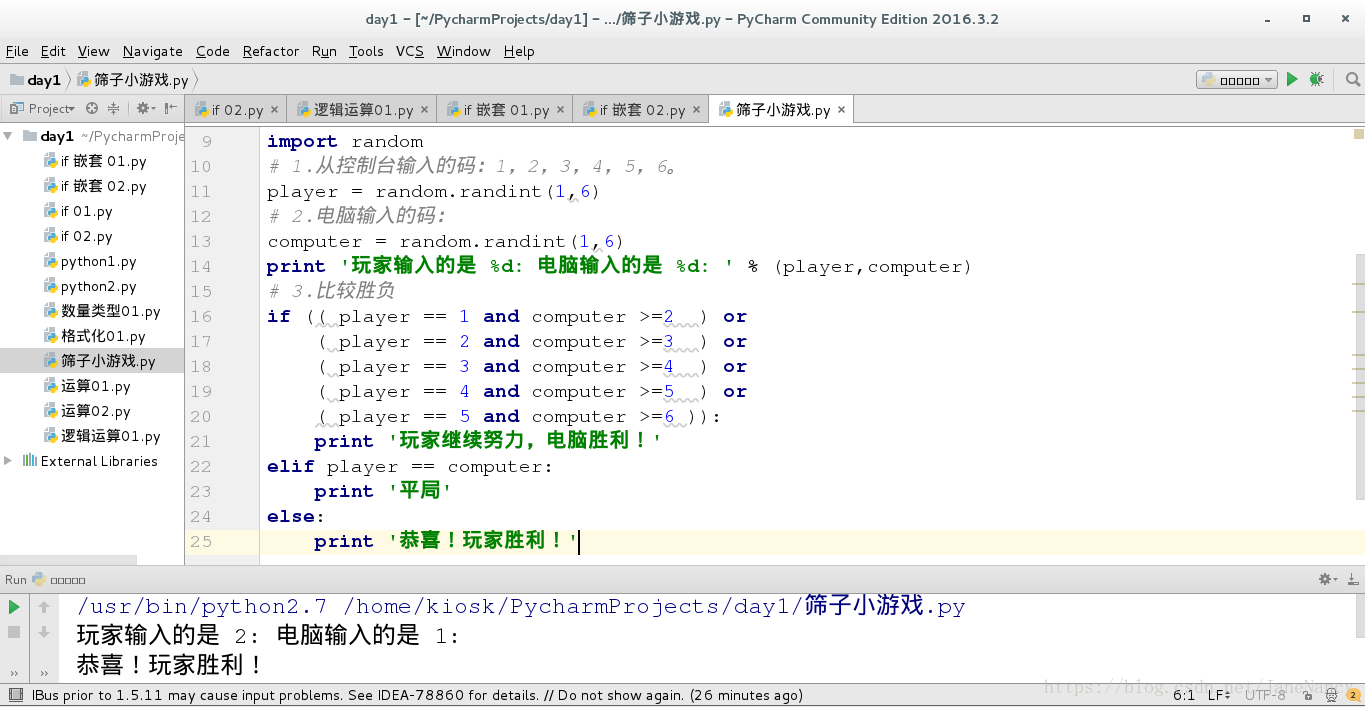The height and width of the screenshot is (707, 1365).
Task: Hide the Project panel with the hide icon
Action: (x=171, y=108)
